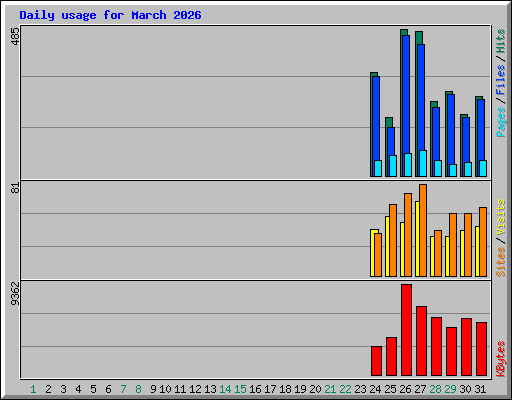Image resolution: width=512 pixels, height=400 pixels.
Task: Select the orange Sites bar for day 26
Action: [x=408, y=235]
